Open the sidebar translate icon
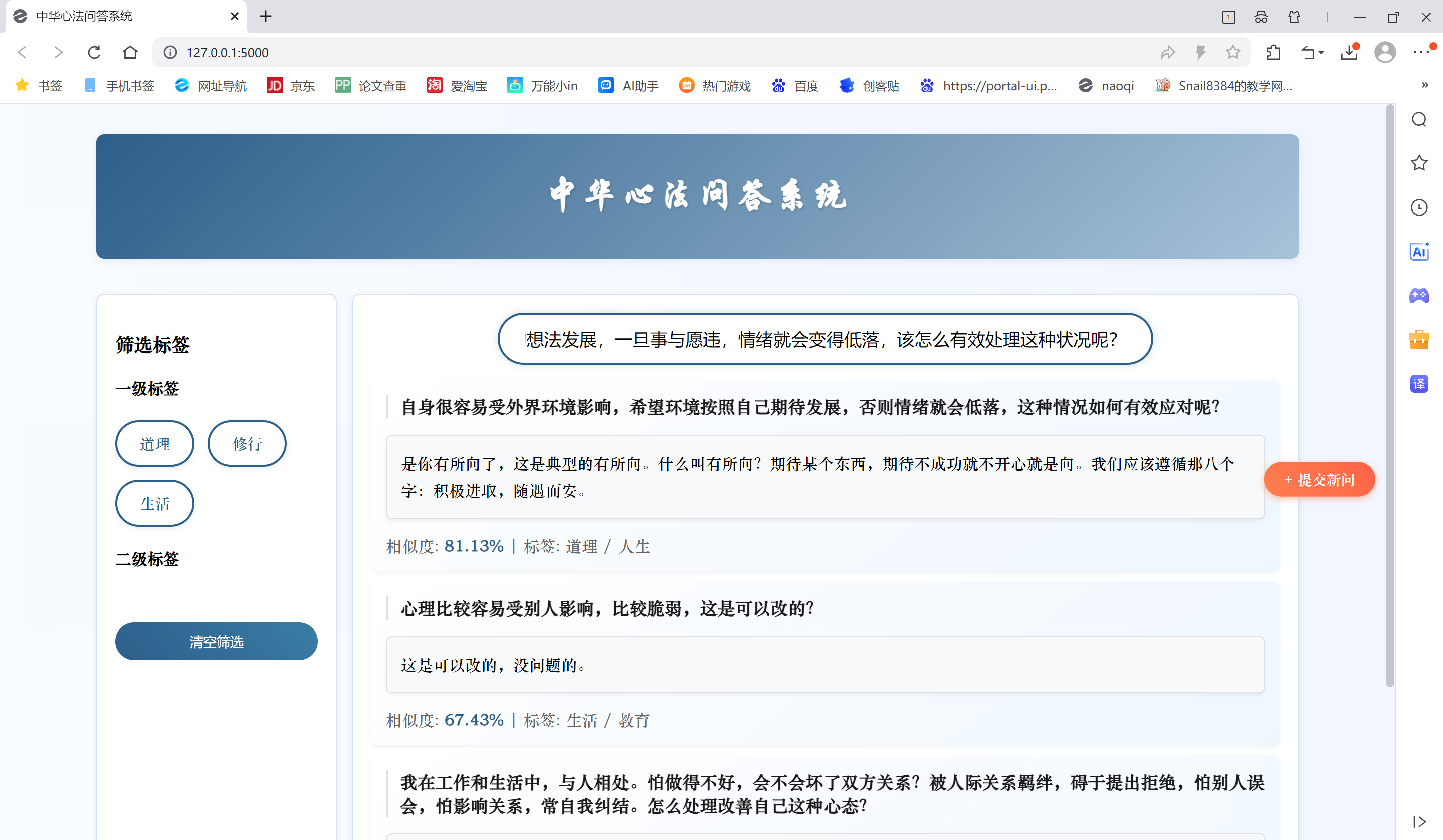This screenshot has height=840, width=1443. [1419, 383]
